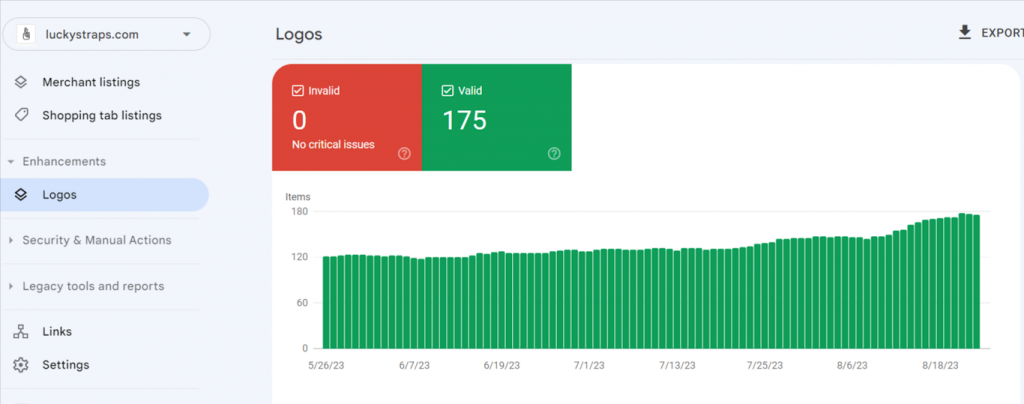Screen dimensions: 1024x404
Task: Click the 0 count on Invalid card
Action: pos(299,120)
